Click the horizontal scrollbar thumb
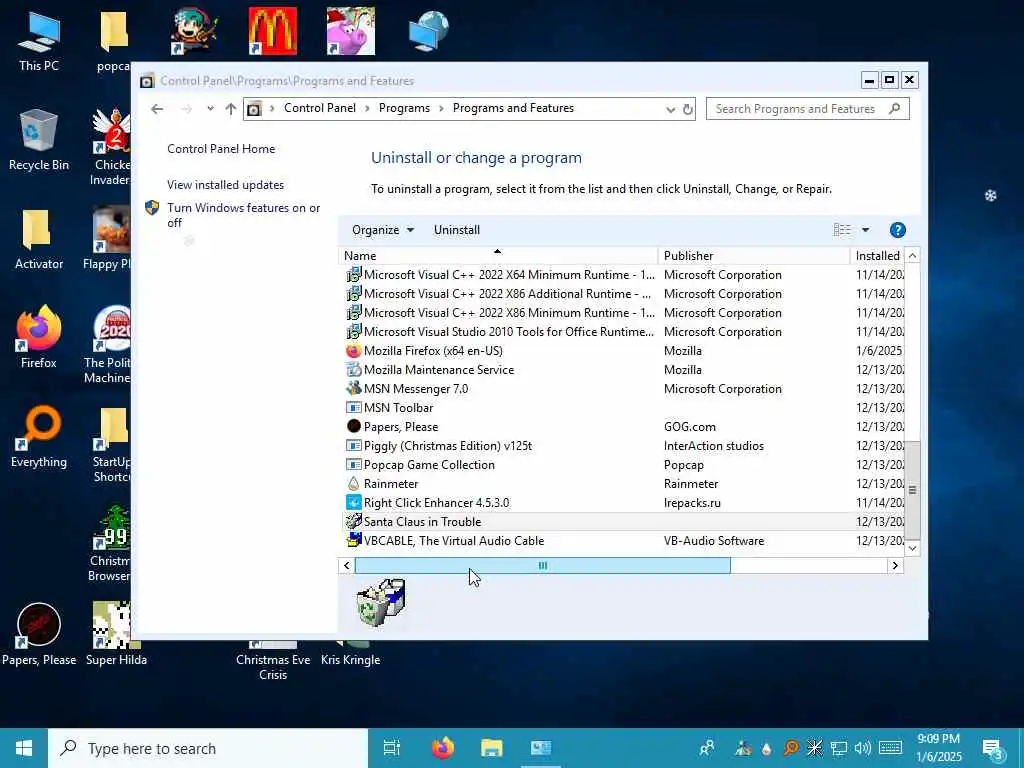This screenshot has width=1024, height=768. (x=543, y=566)
